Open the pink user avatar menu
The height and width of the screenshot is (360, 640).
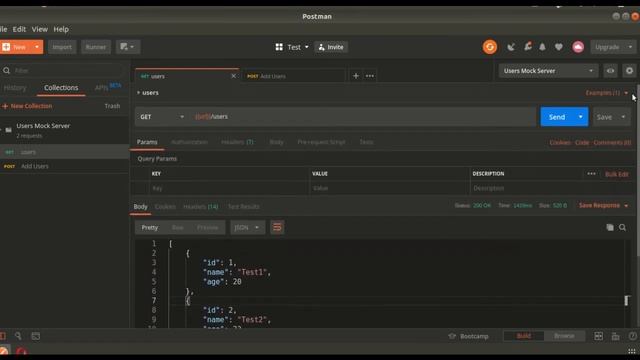tap(578, 47)
